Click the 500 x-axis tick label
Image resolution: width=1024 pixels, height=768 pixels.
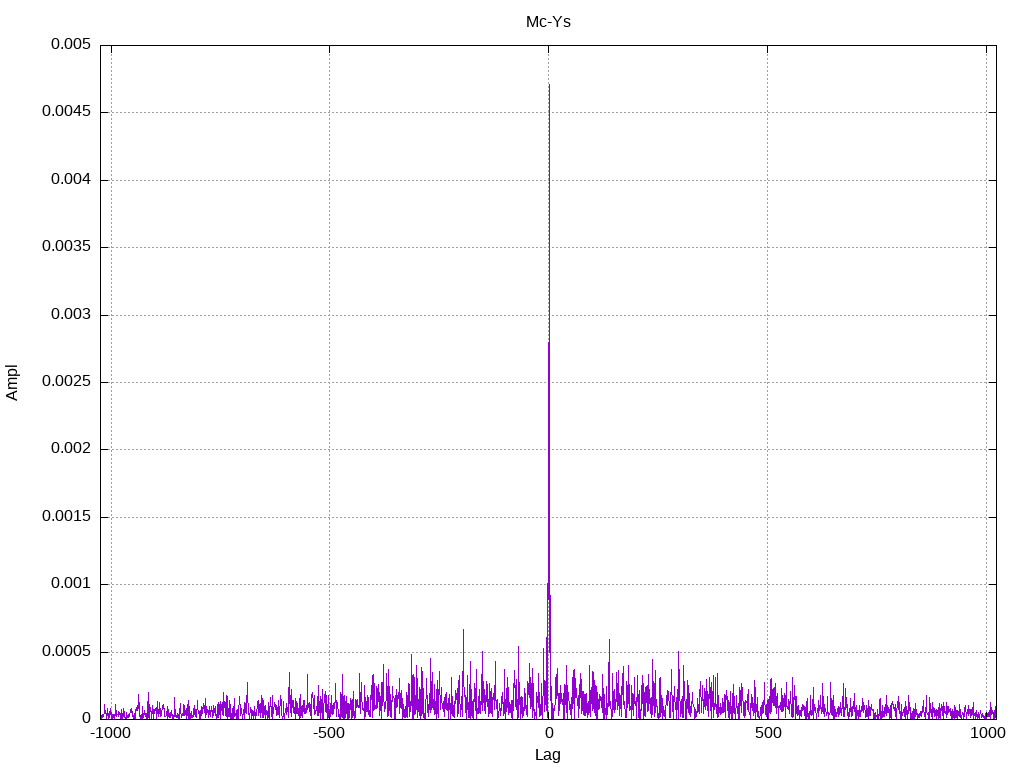coord(767,734)
